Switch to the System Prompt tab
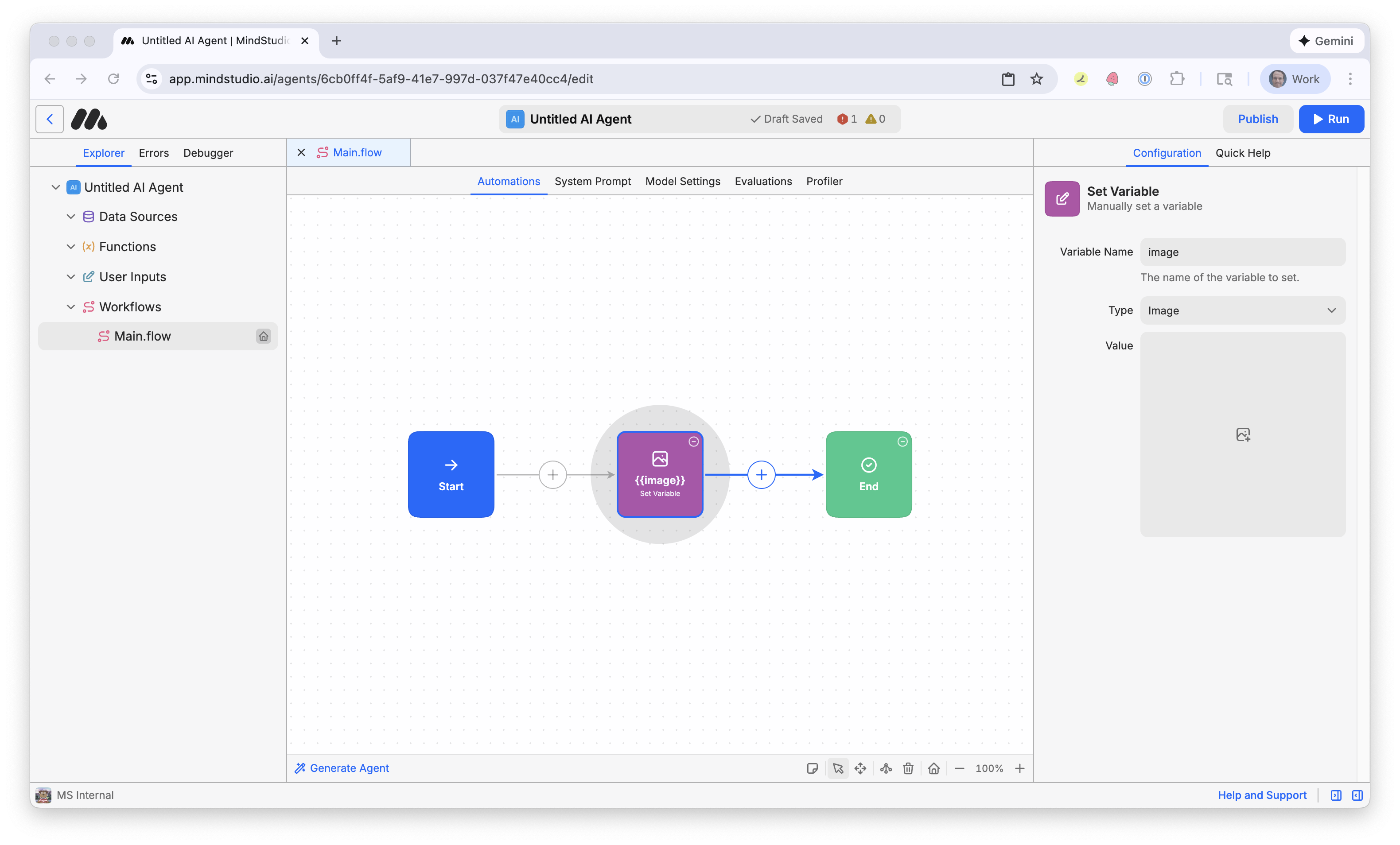Screen dimensions: 1400x845 click(592, 181)
